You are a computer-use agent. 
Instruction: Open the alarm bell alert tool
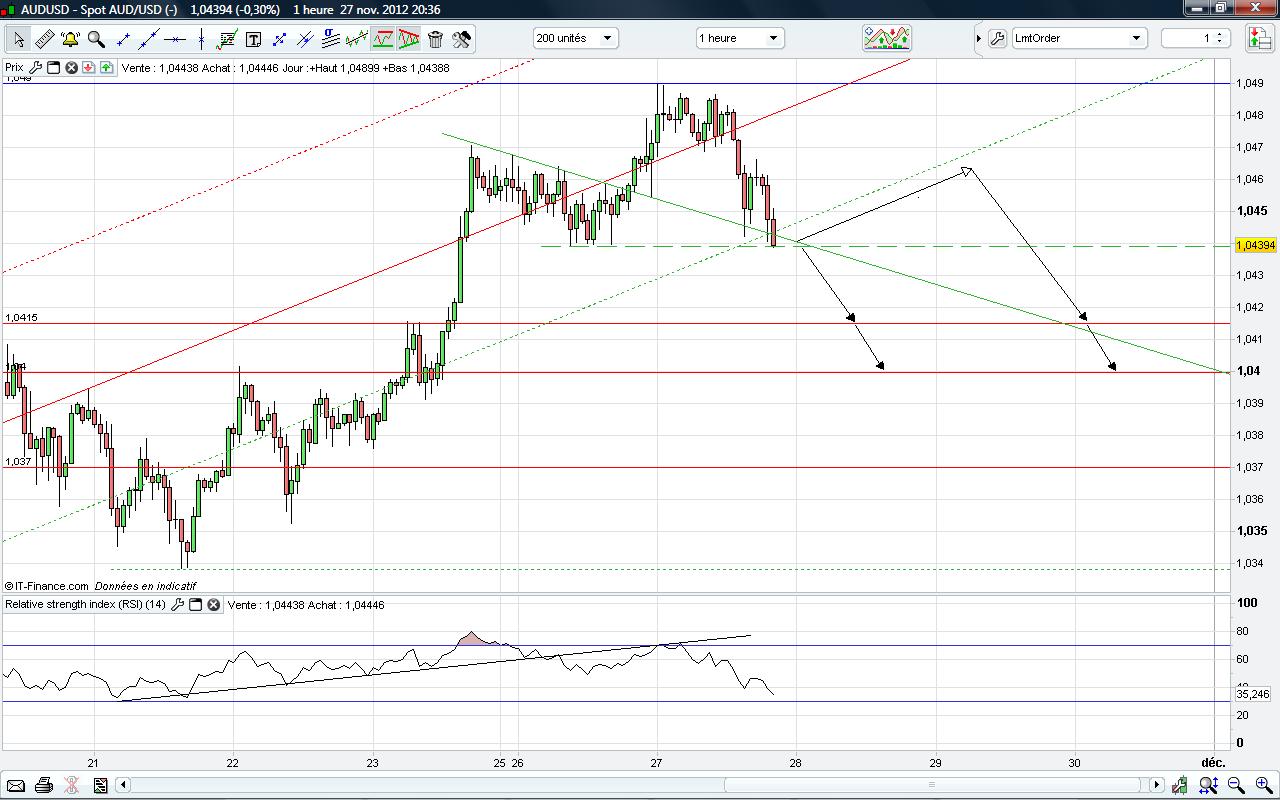(70, 39)
